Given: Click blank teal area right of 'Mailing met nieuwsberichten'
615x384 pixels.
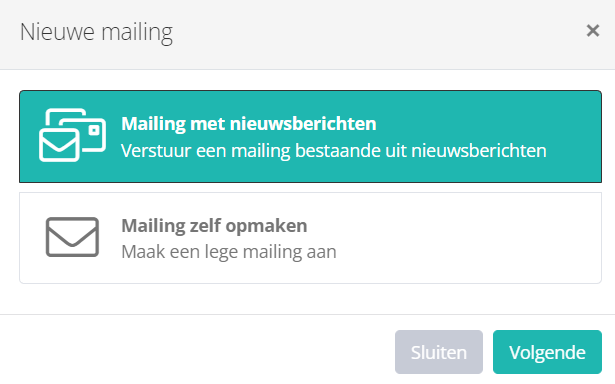Looking at the screenshot, I should [x=486, y=124].
